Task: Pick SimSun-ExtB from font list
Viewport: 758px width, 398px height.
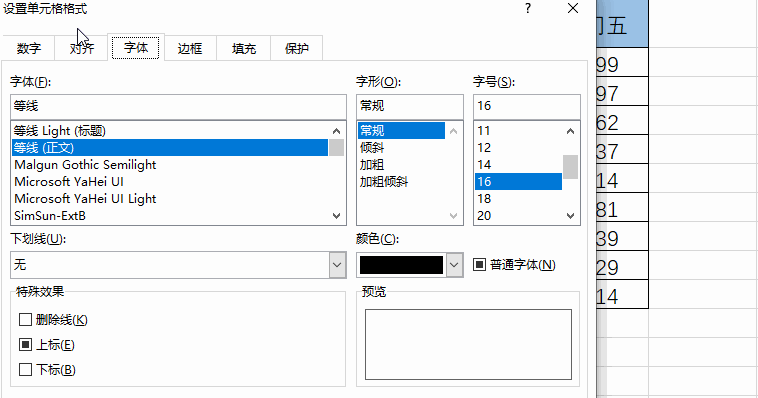Action: coord(170,215)
